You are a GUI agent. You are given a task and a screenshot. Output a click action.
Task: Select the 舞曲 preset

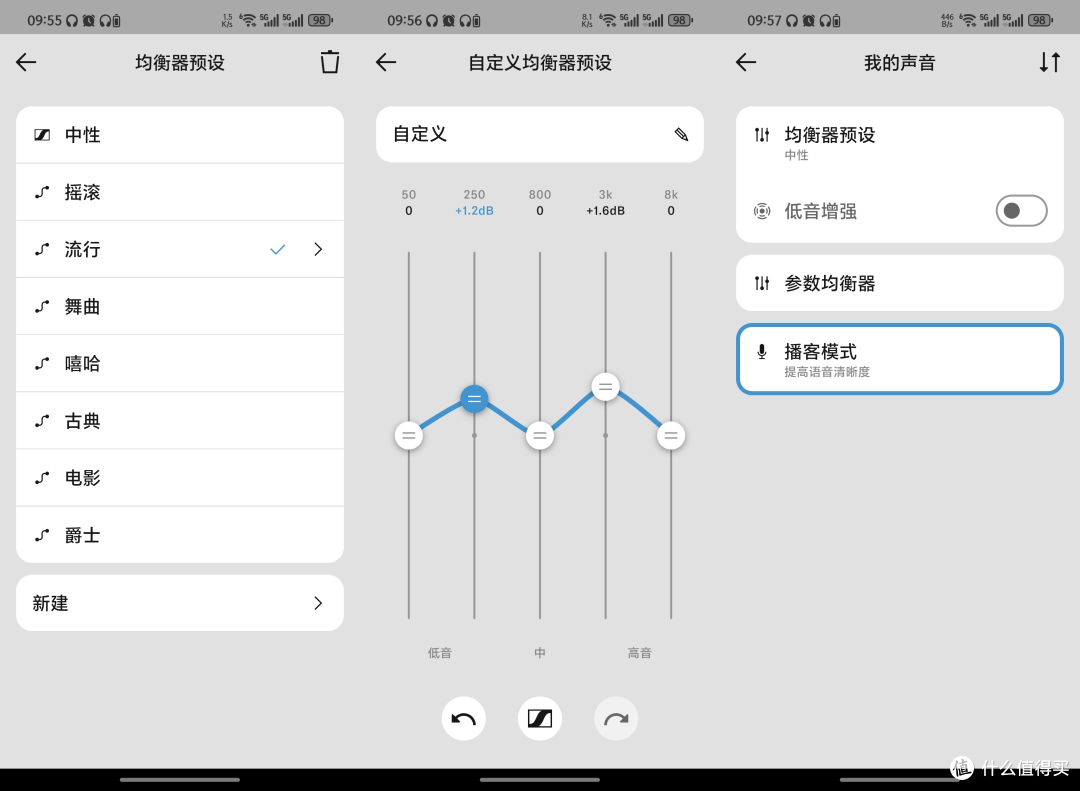click(x=180, y=307)
